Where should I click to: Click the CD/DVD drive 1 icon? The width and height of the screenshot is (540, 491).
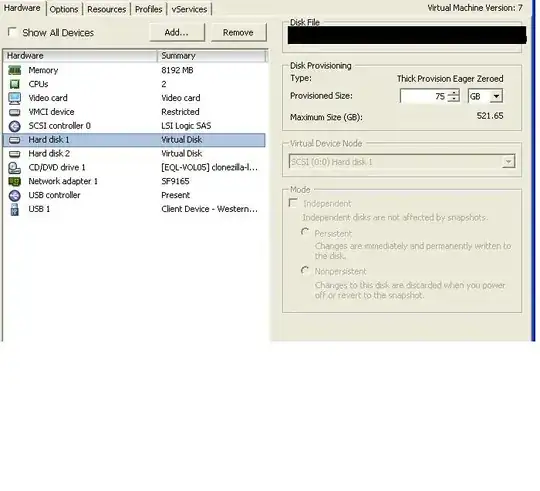tap(14, 168)
